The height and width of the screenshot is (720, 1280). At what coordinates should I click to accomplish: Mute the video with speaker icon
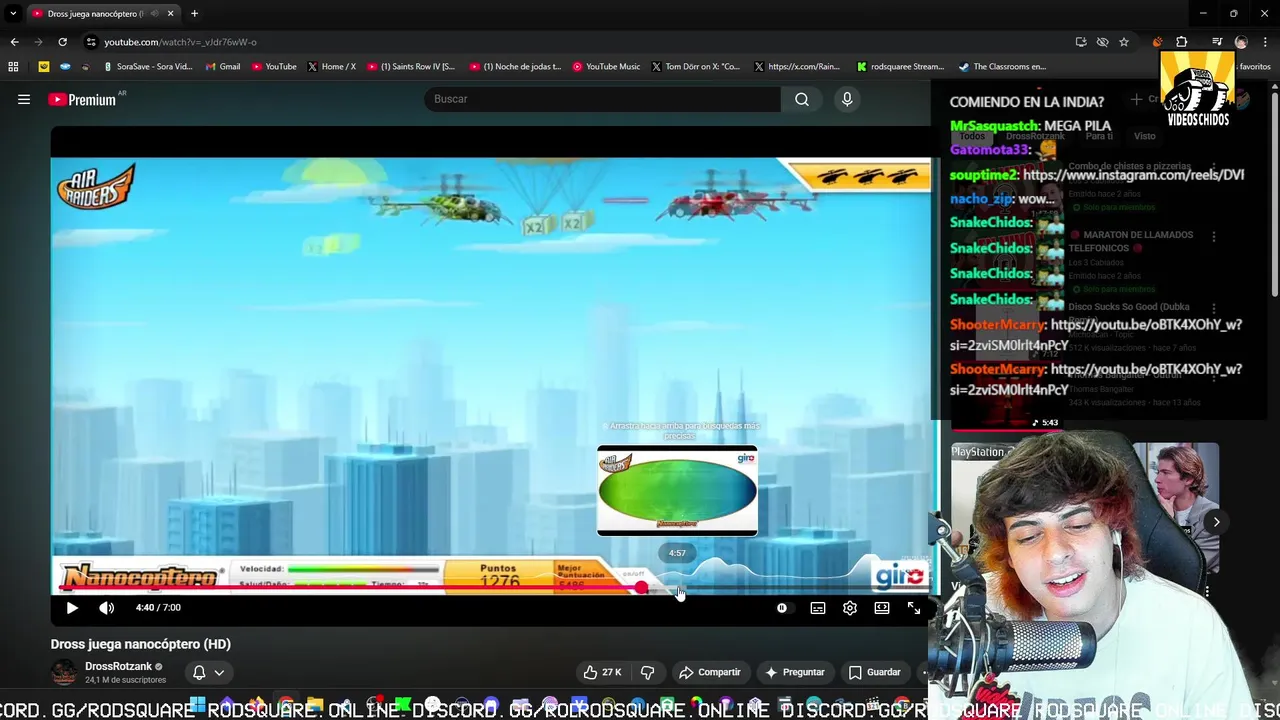(x=107, y=608)
